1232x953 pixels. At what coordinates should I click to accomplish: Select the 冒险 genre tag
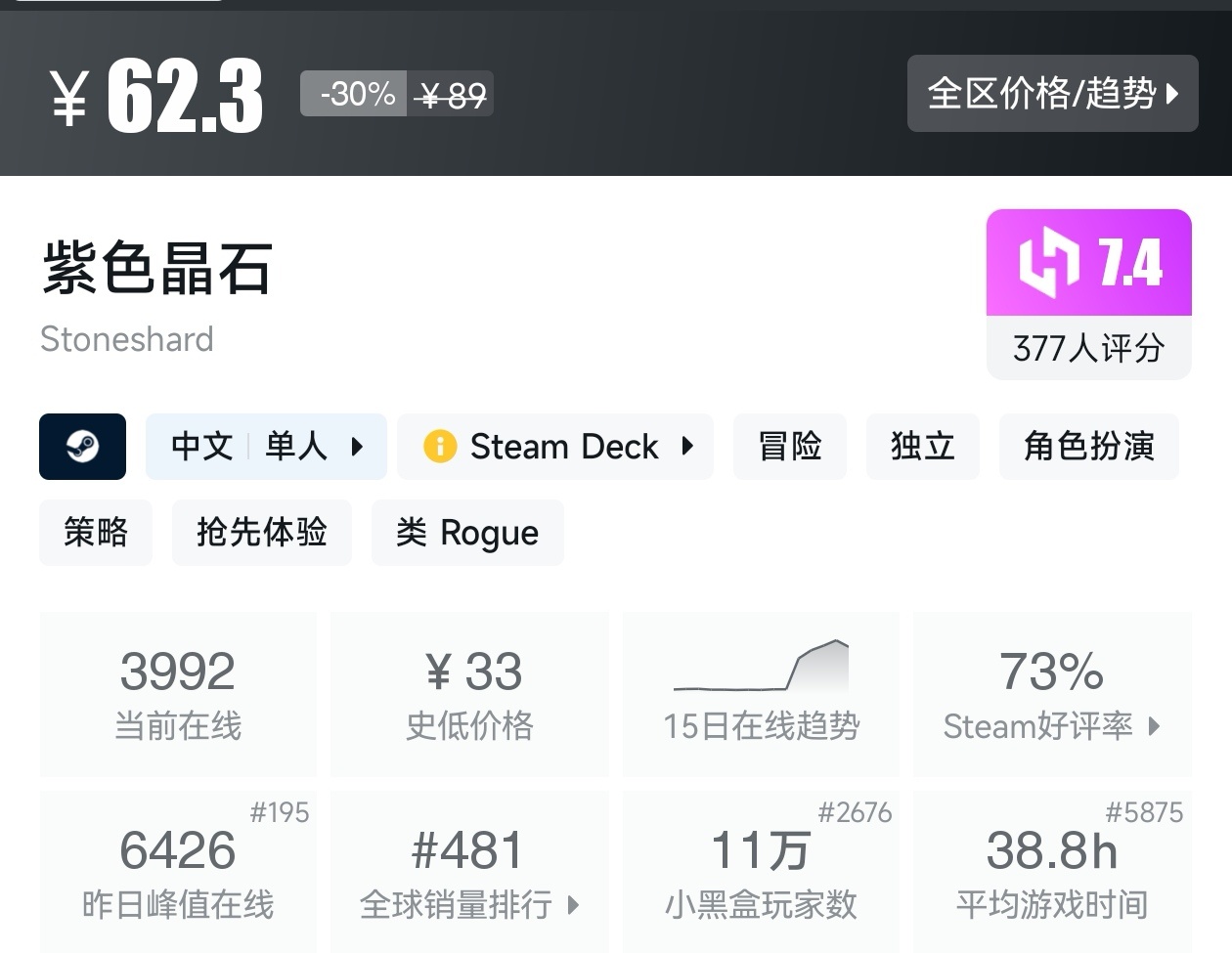tap(789, 447)
